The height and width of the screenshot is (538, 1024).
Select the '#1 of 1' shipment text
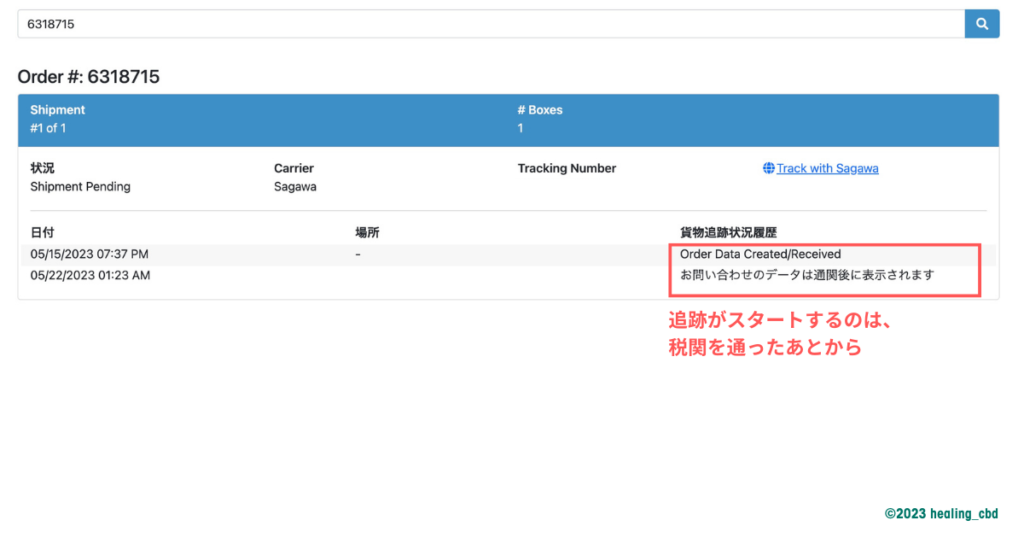tap(48, 128)
